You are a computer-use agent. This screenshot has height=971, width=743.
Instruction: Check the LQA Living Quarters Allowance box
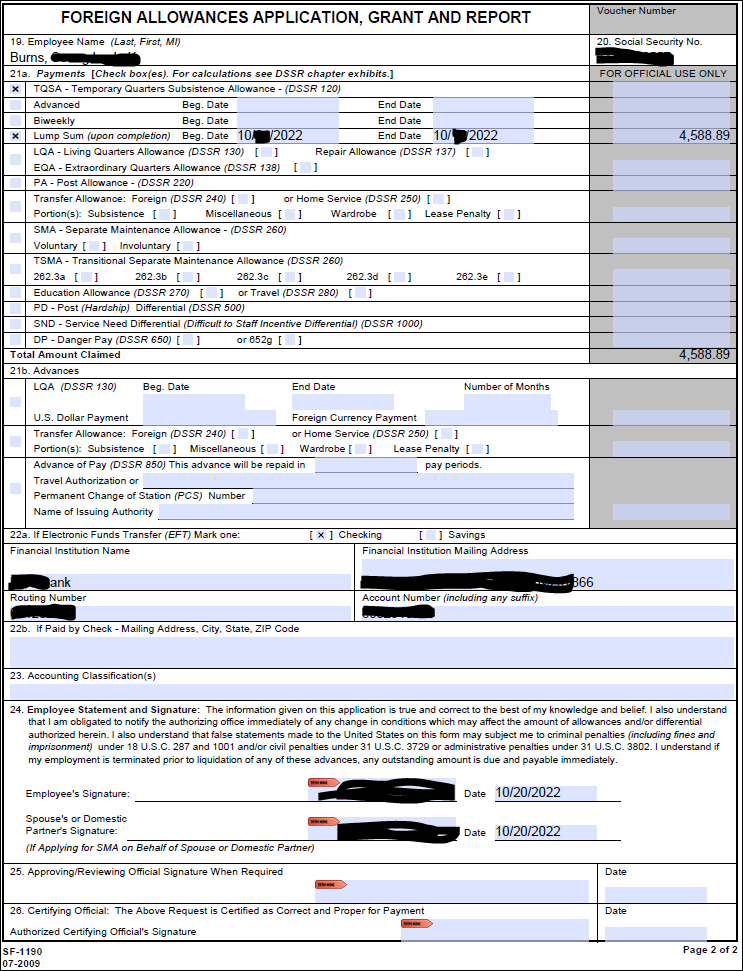pos(15,160)
